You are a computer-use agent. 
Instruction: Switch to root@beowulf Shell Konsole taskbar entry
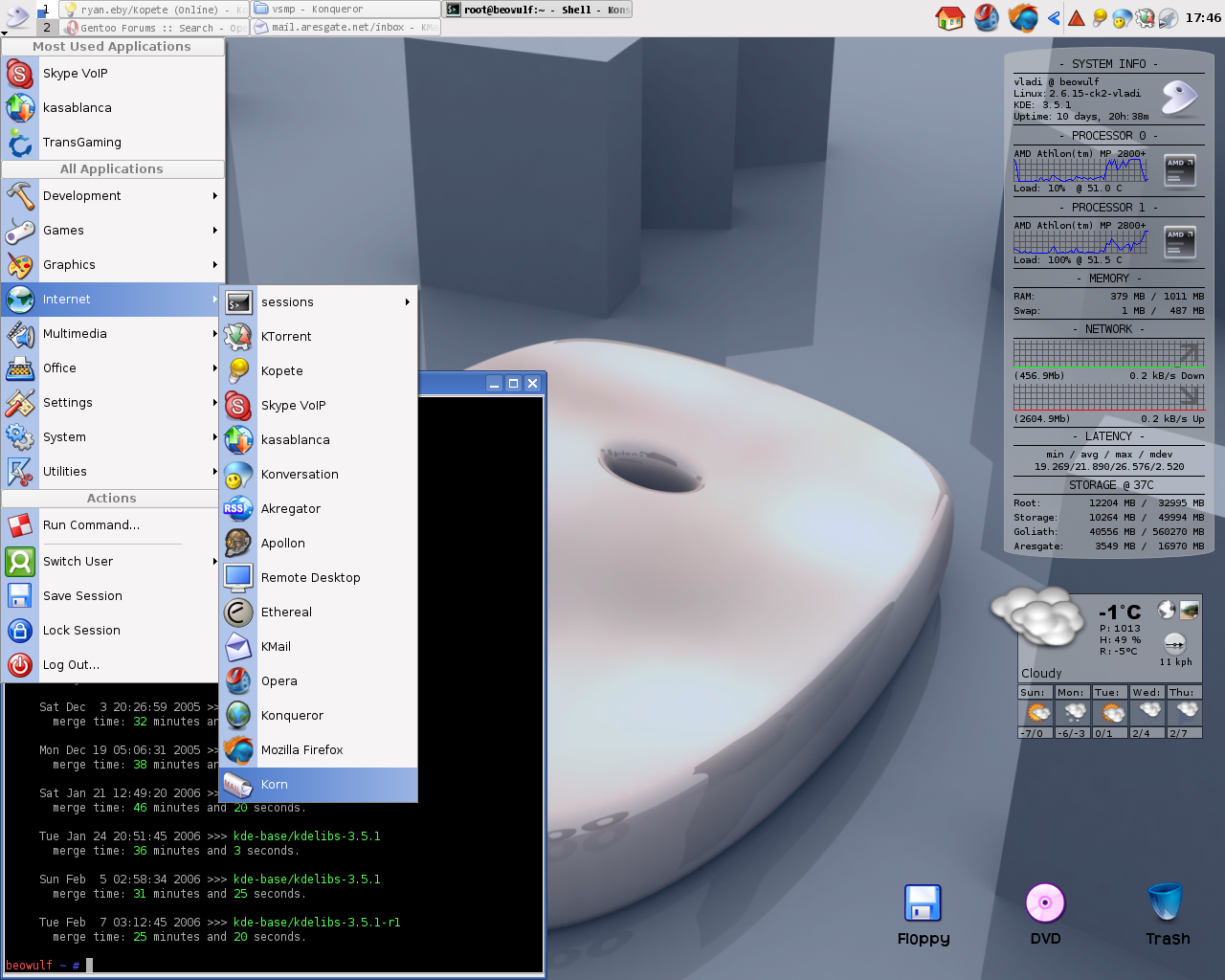(538, 9)
